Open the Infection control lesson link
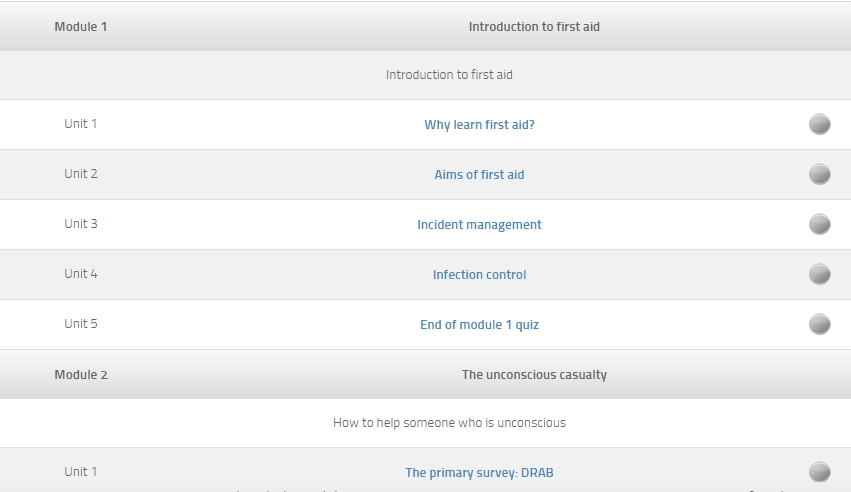The image size is (851, 492). tap(479, 275)
